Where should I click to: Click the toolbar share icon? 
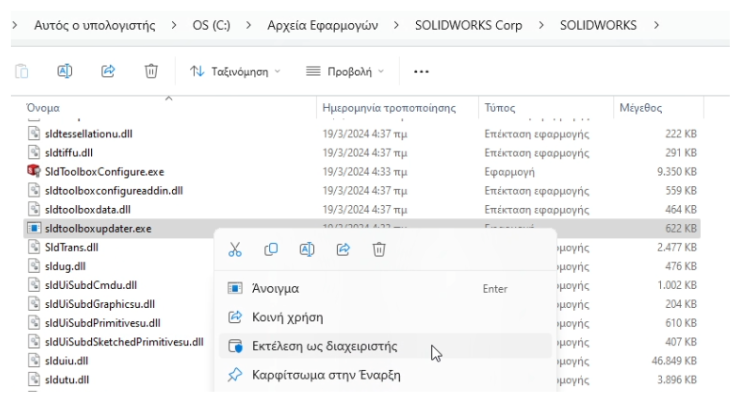(107, 71)
